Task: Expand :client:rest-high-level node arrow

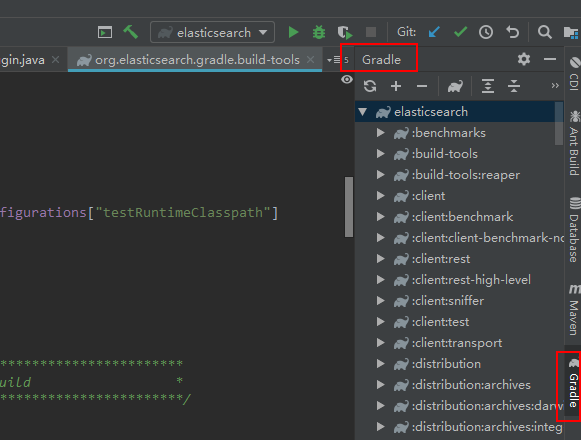Action: tap(381, 279)
